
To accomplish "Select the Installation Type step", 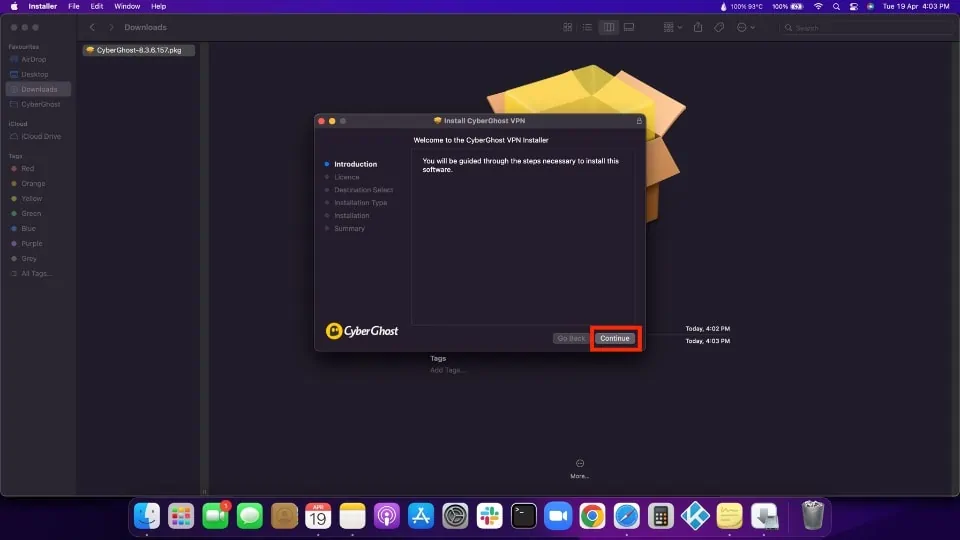I will pyautogui.click(x=361, y=203).
